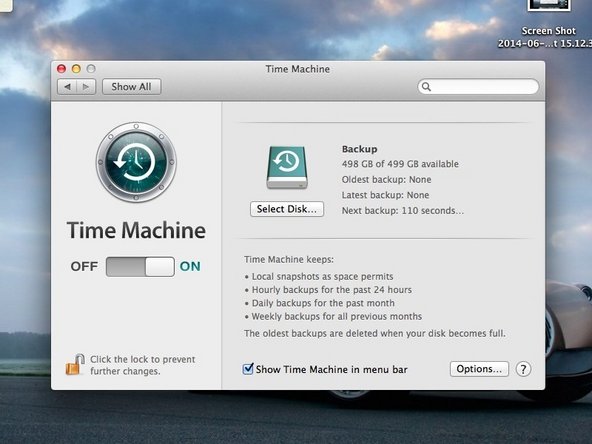Screen dimensions: 592x444
Task: Go back with the left arrow button
Action: [67, 87]
